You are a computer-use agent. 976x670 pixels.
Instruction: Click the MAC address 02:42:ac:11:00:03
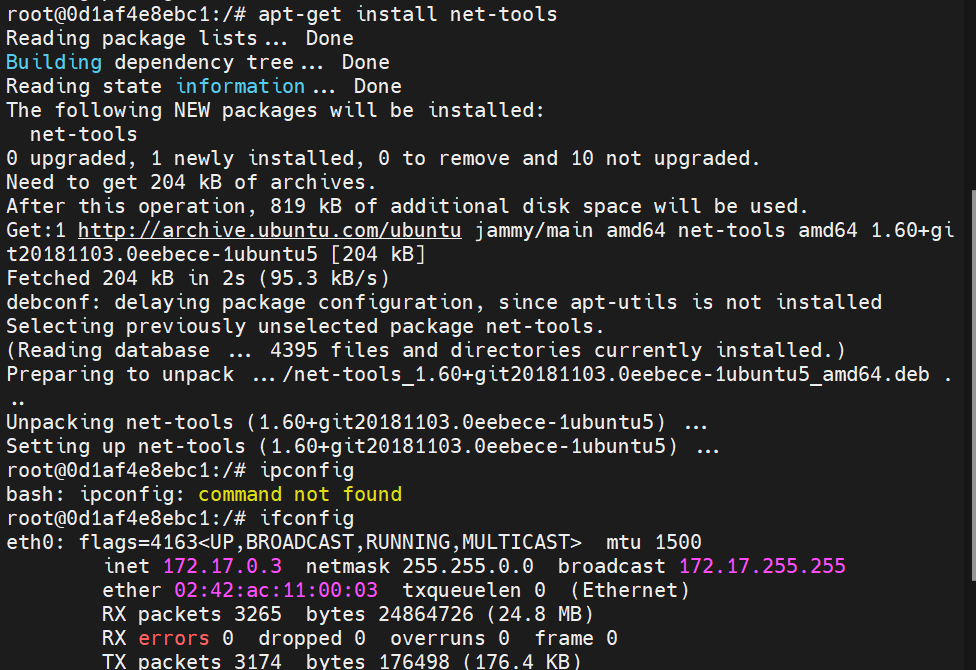pos(276,590)
